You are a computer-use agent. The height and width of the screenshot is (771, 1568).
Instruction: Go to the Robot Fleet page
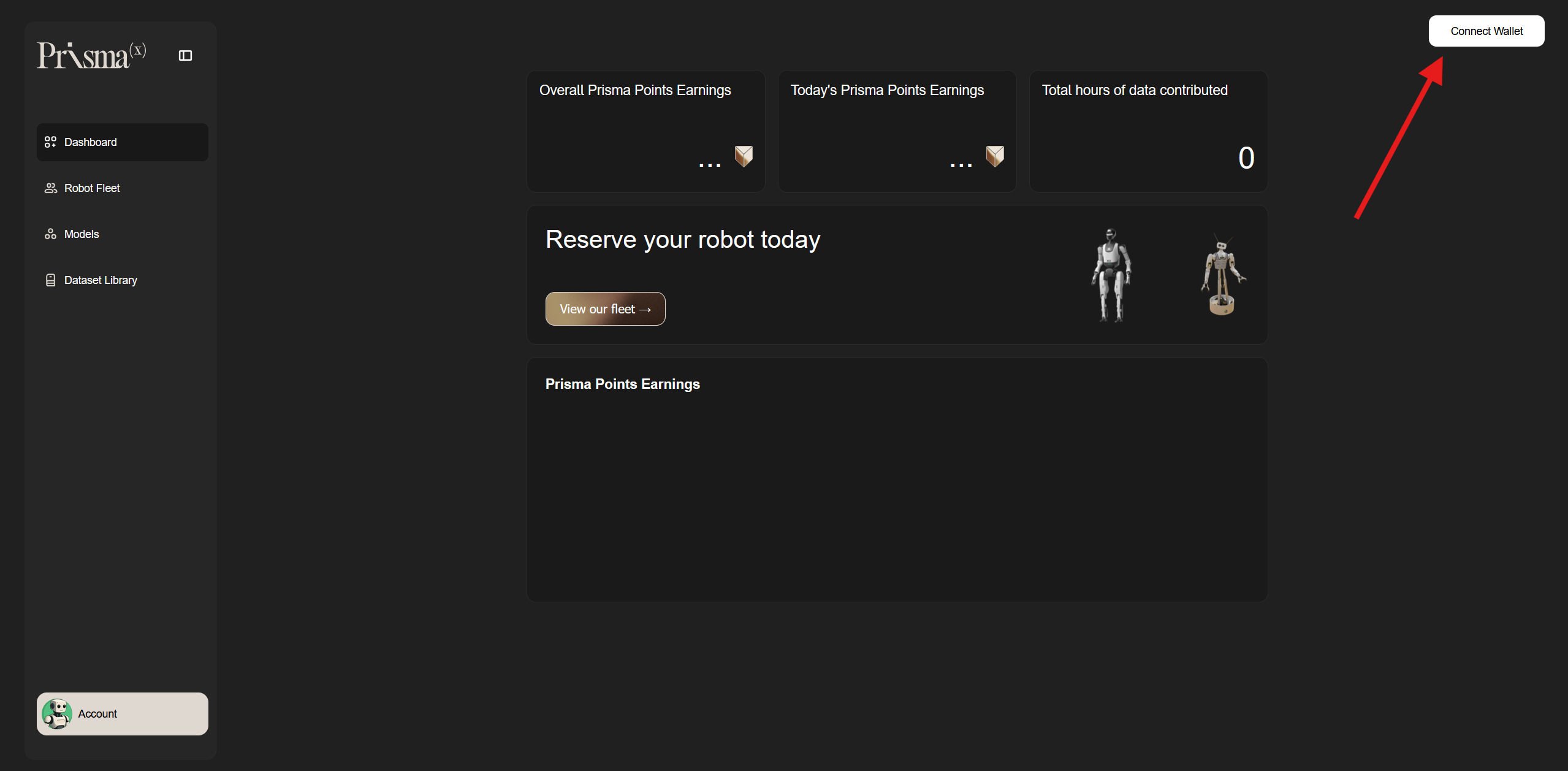pyautogui.click(x=92, y=188)
